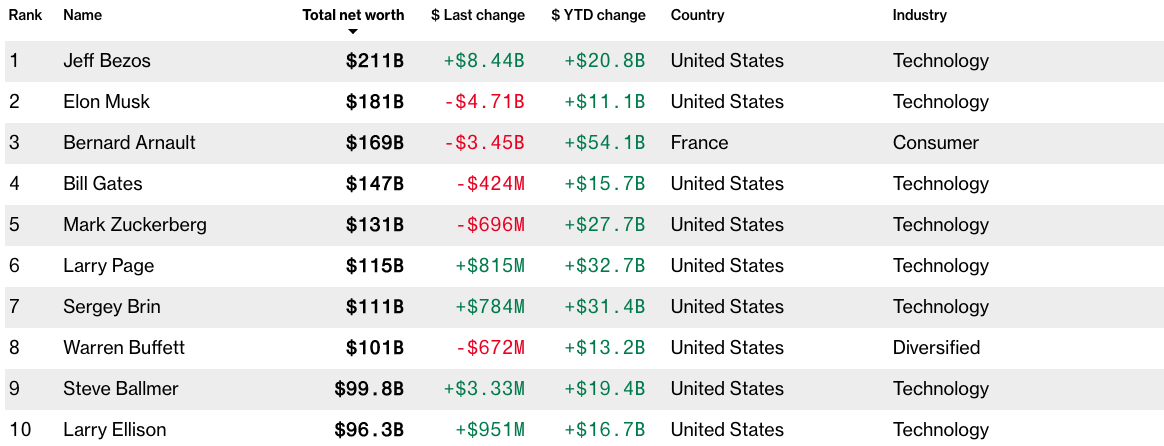Select Sergey Brin row name
Image resolution: width=1164 pixels, height=446 pixels.
112,307
